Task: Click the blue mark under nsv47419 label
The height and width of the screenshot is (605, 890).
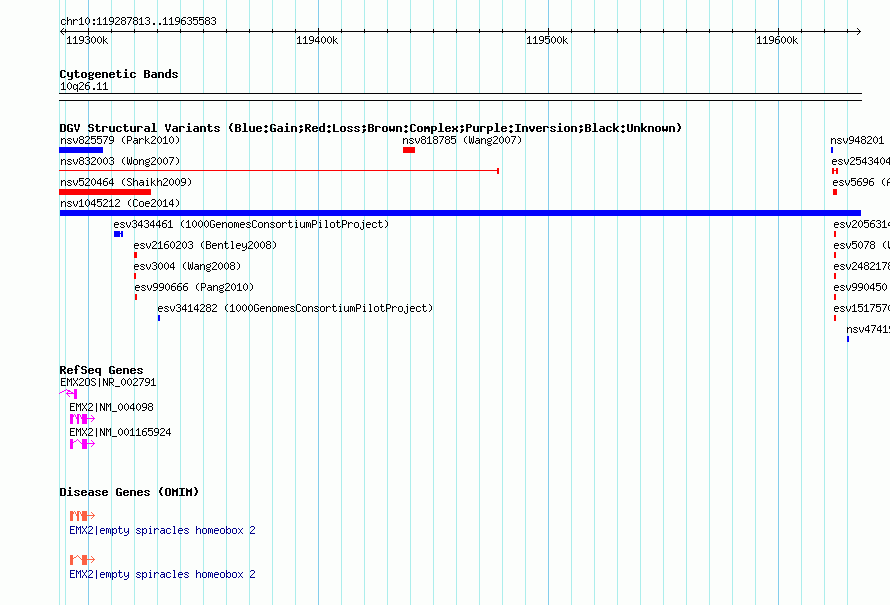Action: coord(848,339)
